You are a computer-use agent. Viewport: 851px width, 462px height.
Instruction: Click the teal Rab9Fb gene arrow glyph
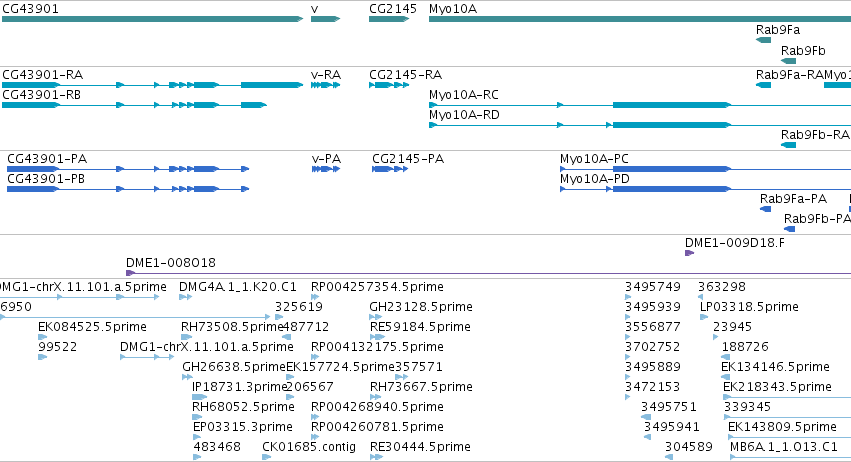click(x=789, y=61)
